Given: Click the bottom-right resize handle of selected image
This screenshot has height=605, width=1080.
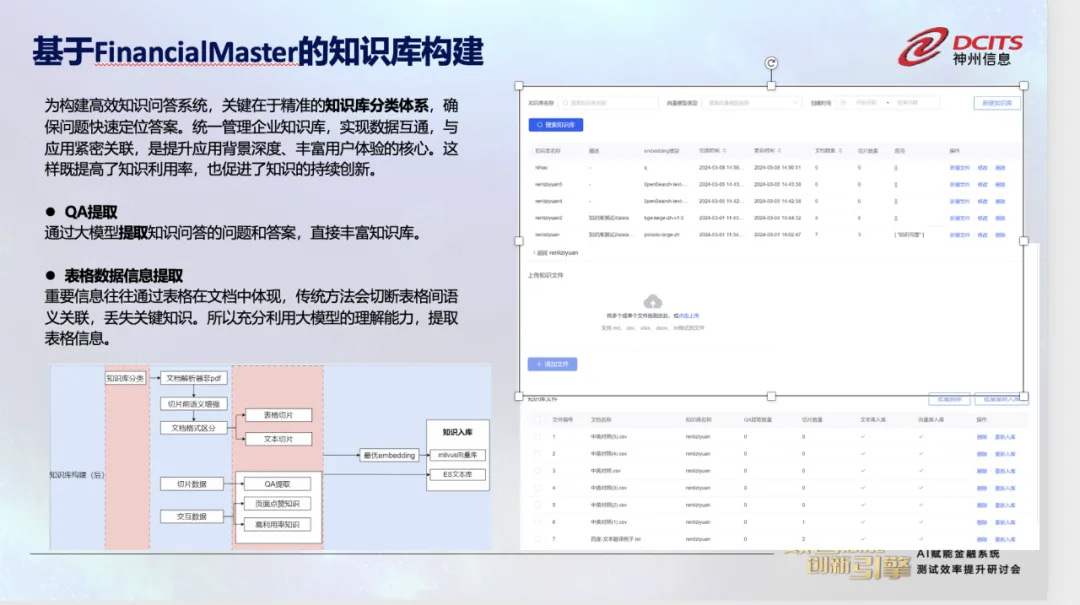Looking at the screenshot, I should point(1022,396).
